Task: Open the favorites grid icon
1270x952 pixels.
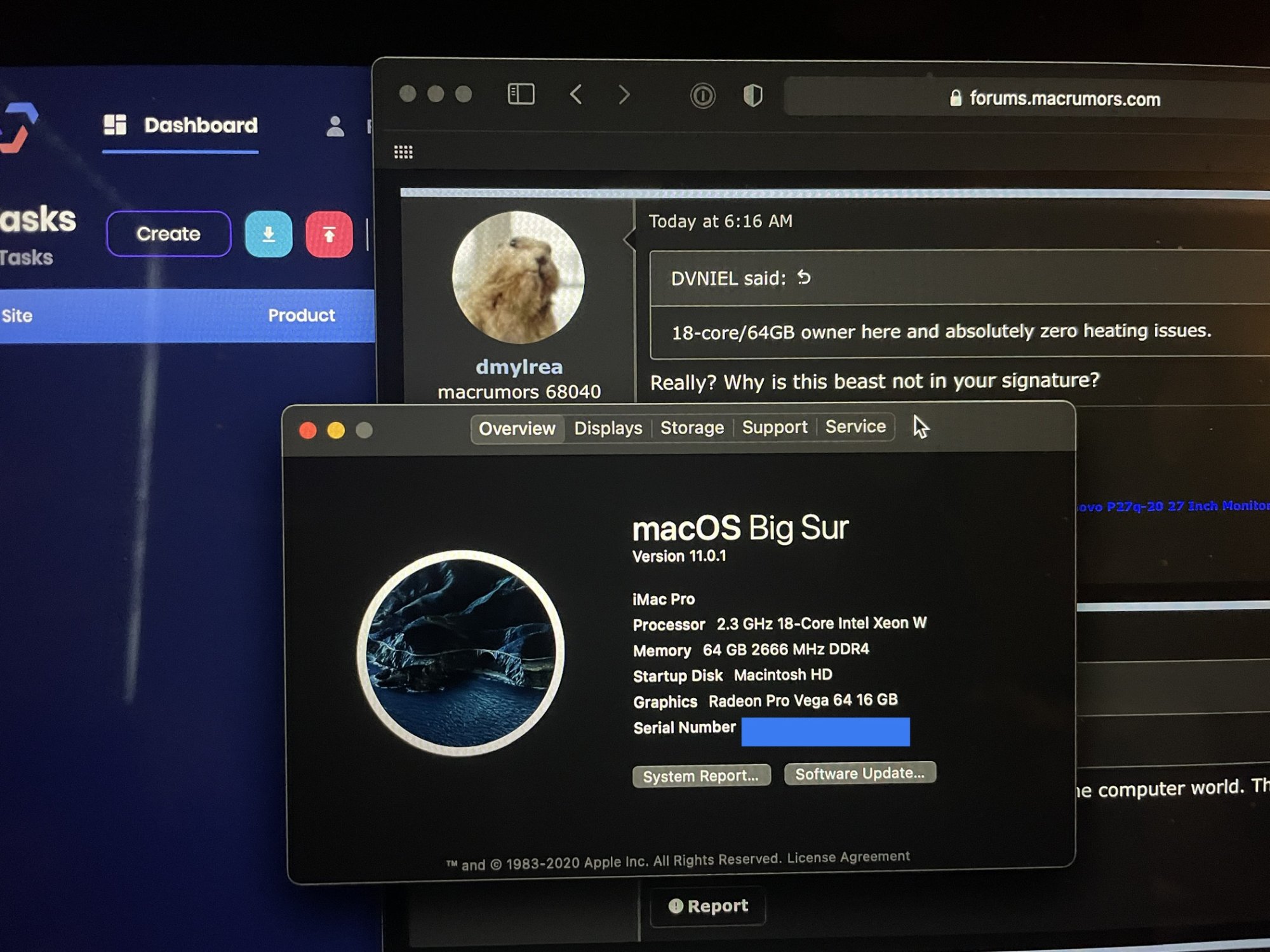Action: point(403,152)
